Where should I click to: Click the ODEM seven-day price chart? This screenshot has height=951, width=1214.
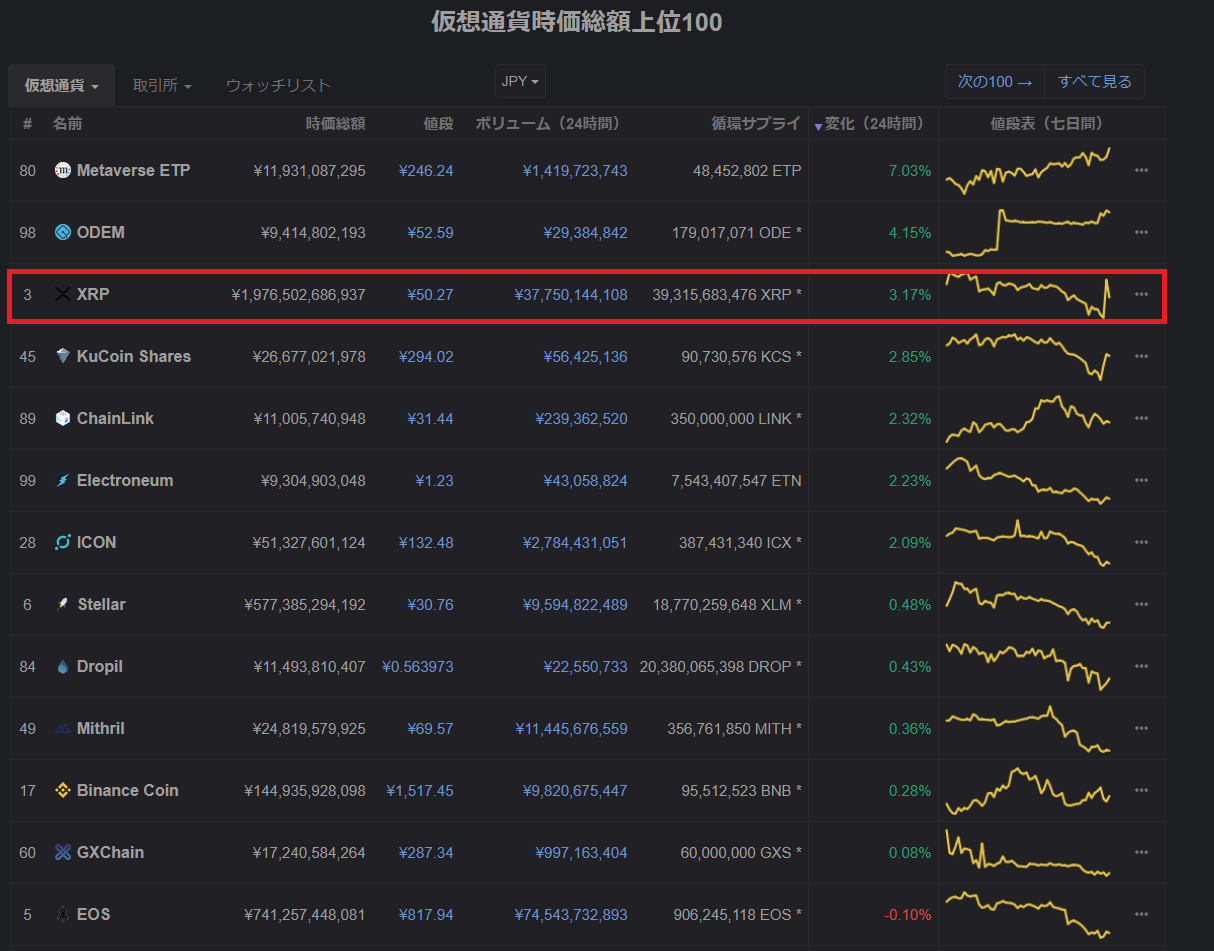(1028, 233)
